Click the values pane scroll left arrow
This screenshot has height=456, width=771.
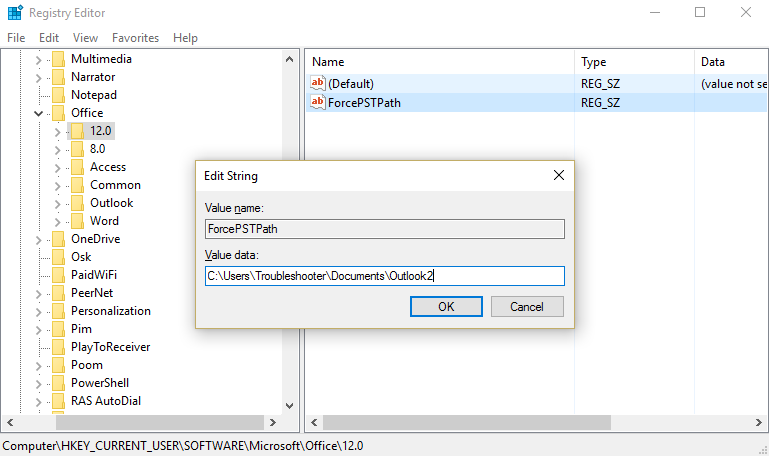click(314, 423)
